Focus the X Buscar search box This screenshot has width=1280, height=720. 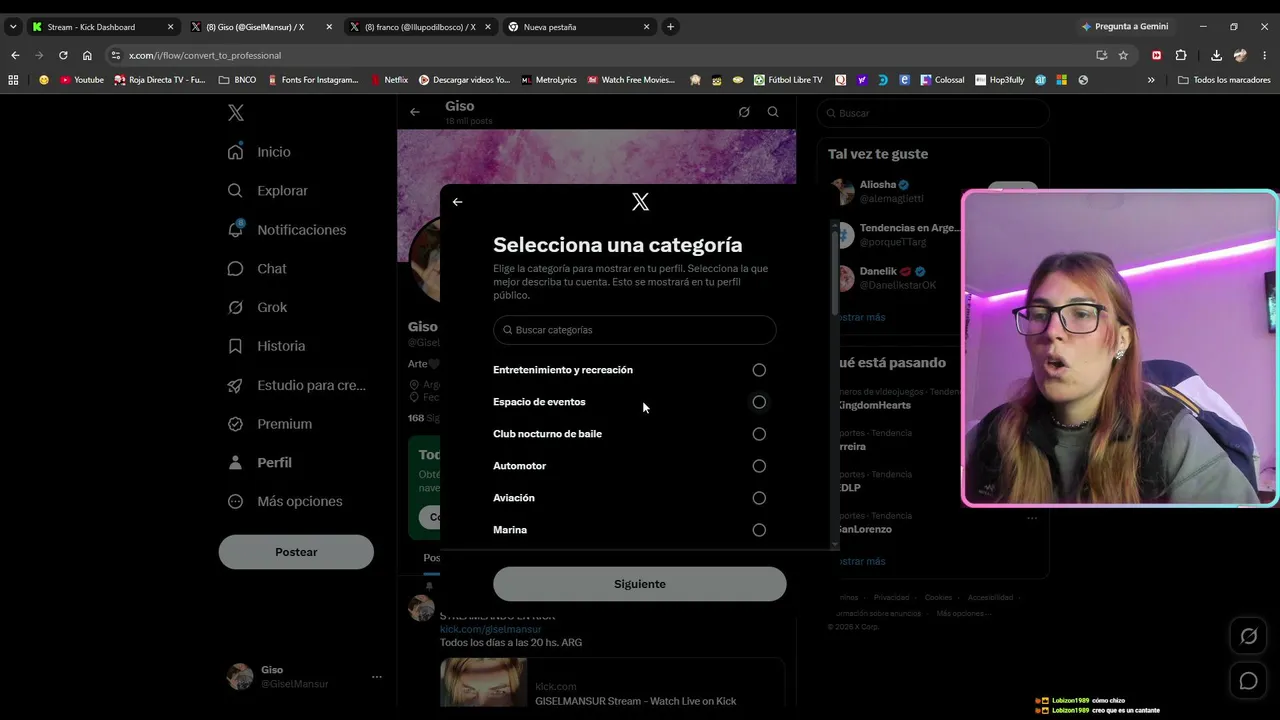coord(934,113)
